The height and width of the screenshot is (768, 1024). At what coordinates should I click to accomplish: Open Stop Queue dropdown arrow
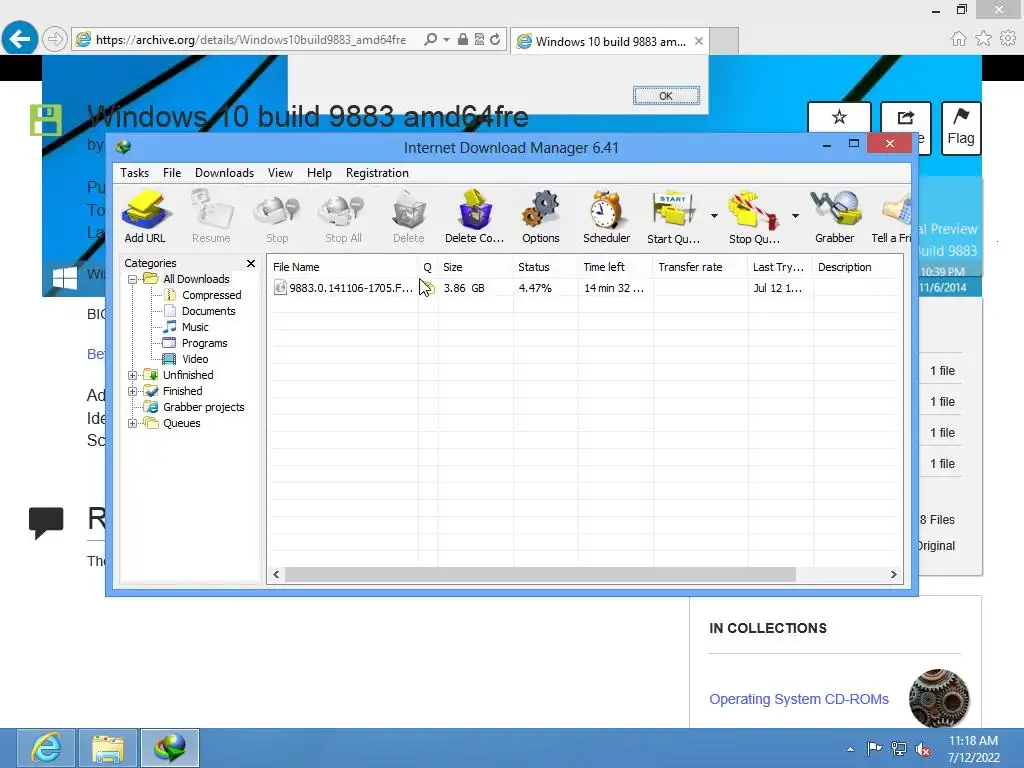[x=795, y=216]
